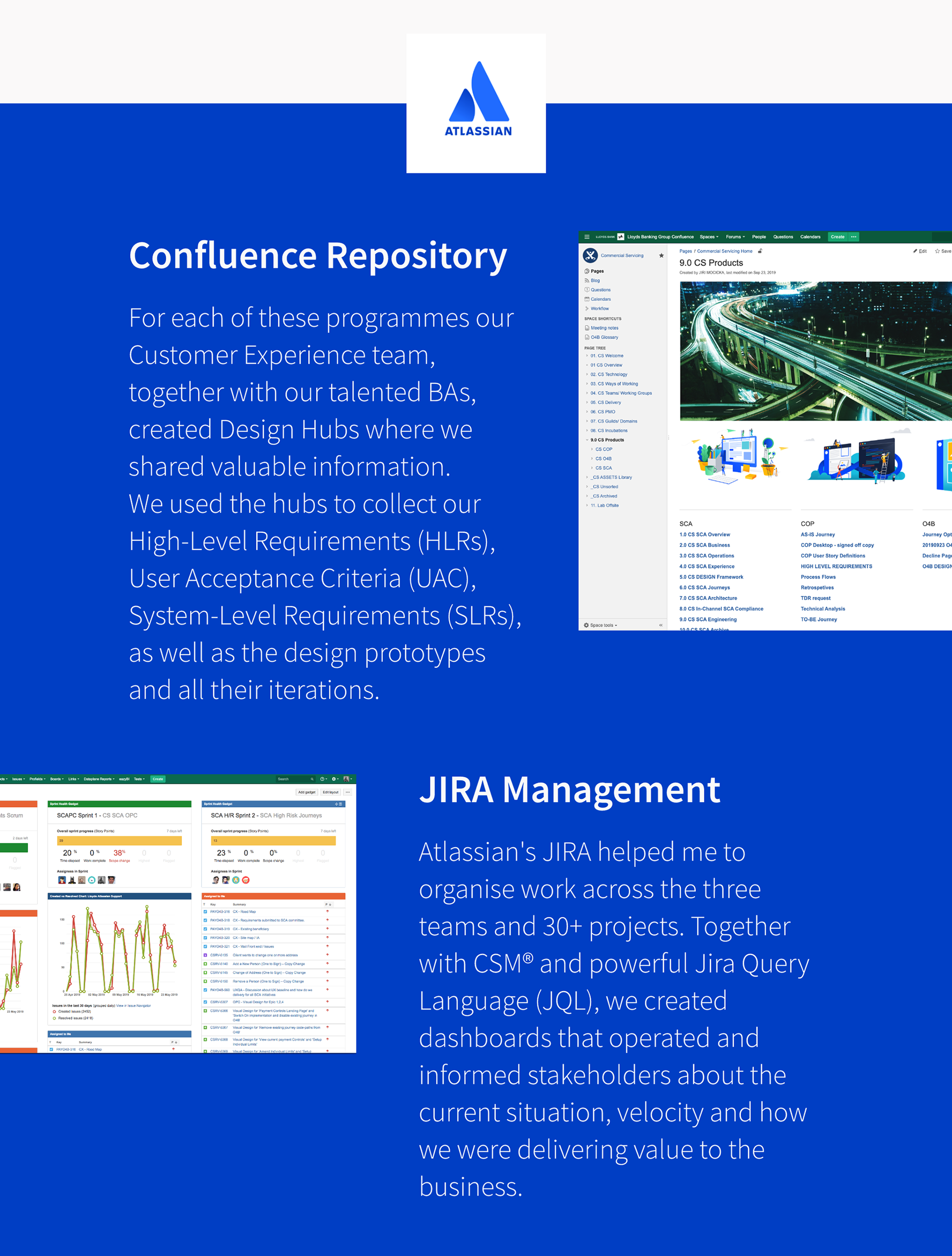Viewport: 952px width, 1256px height.
Task: Click the Jira dashboard three-dots button
Action: coord(348,792)
